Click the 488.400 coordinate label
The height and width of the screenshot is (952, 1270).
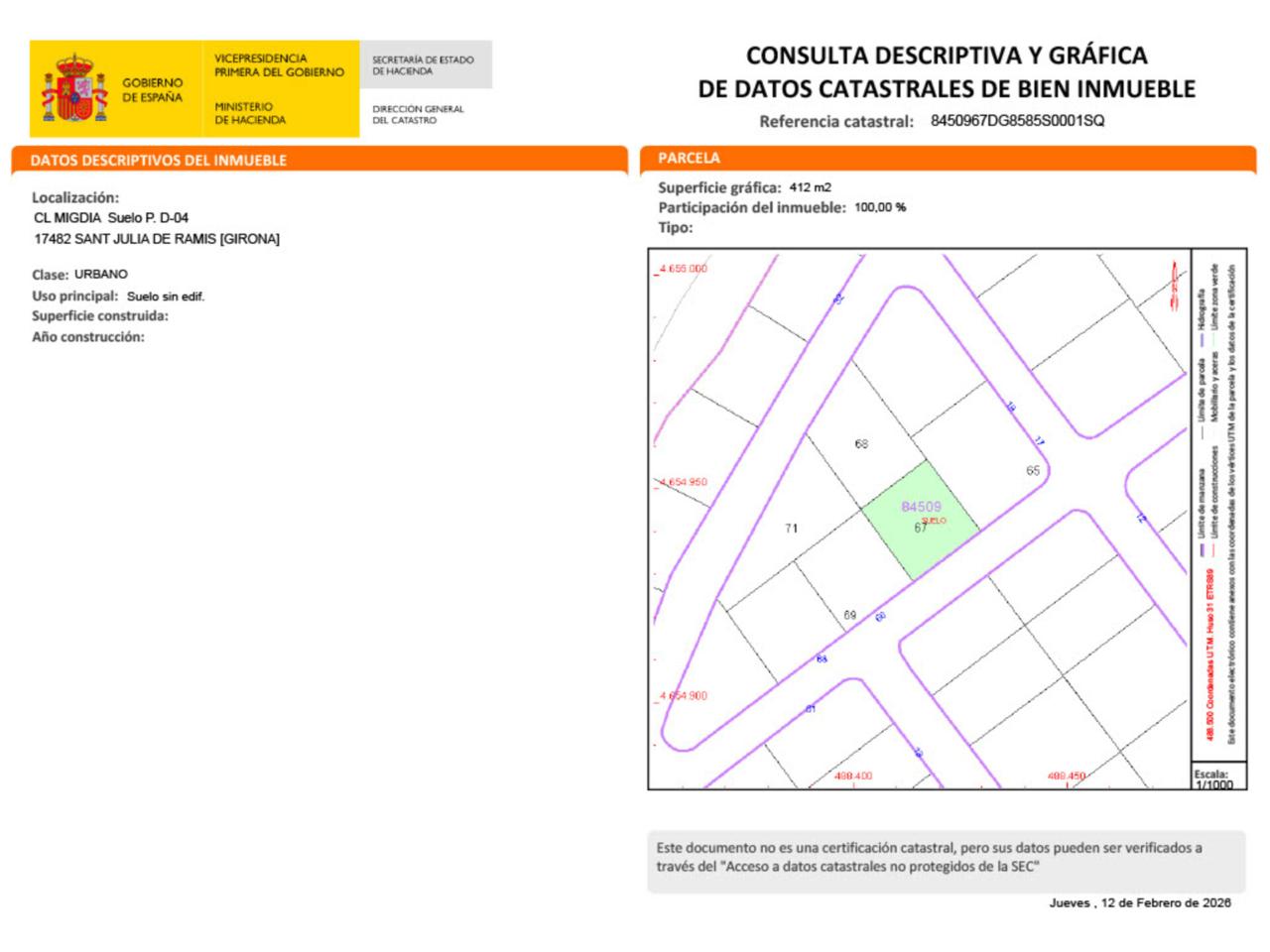coord(853,775)
